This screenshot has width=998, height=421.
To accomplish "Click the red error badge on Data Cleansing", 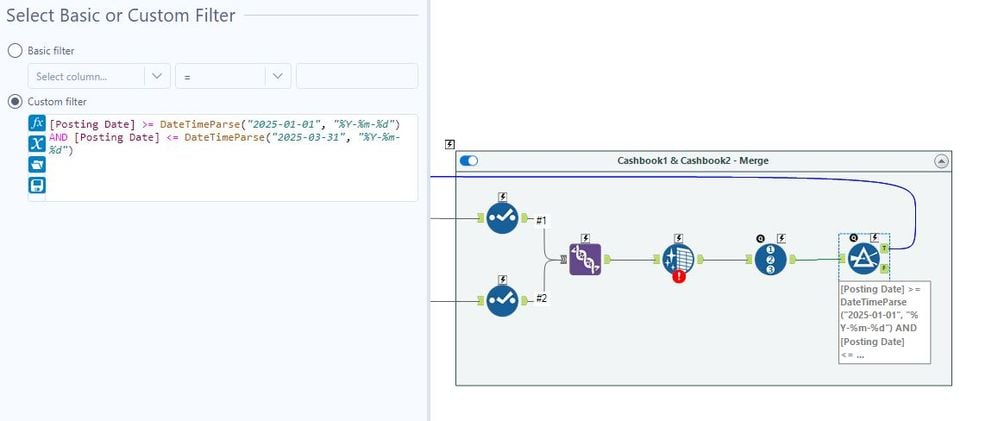I will pyautogui.click(x=679, y=276).
